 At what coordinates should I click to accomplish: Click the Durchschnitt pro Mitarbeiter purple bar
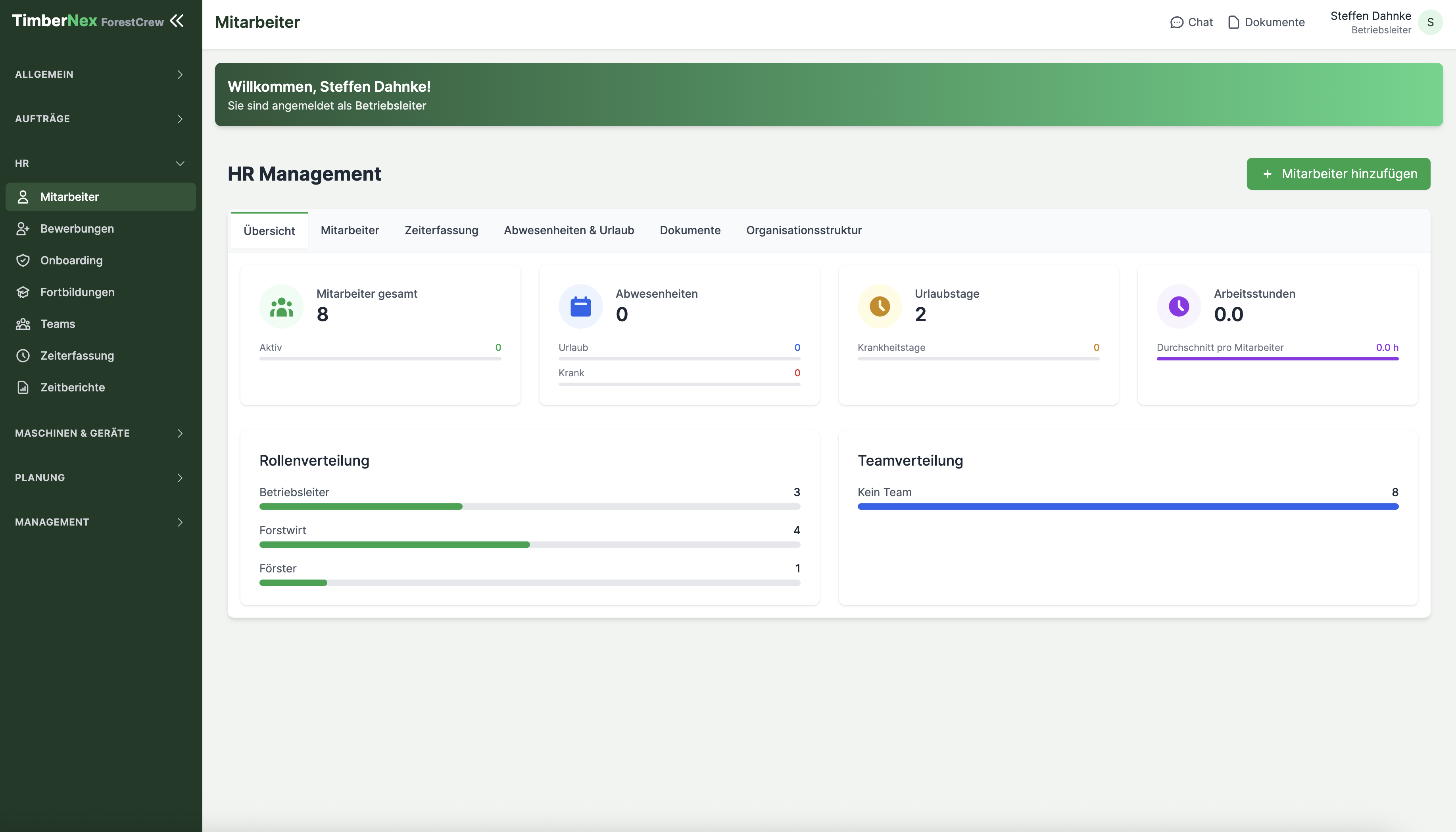point(1277,359)
